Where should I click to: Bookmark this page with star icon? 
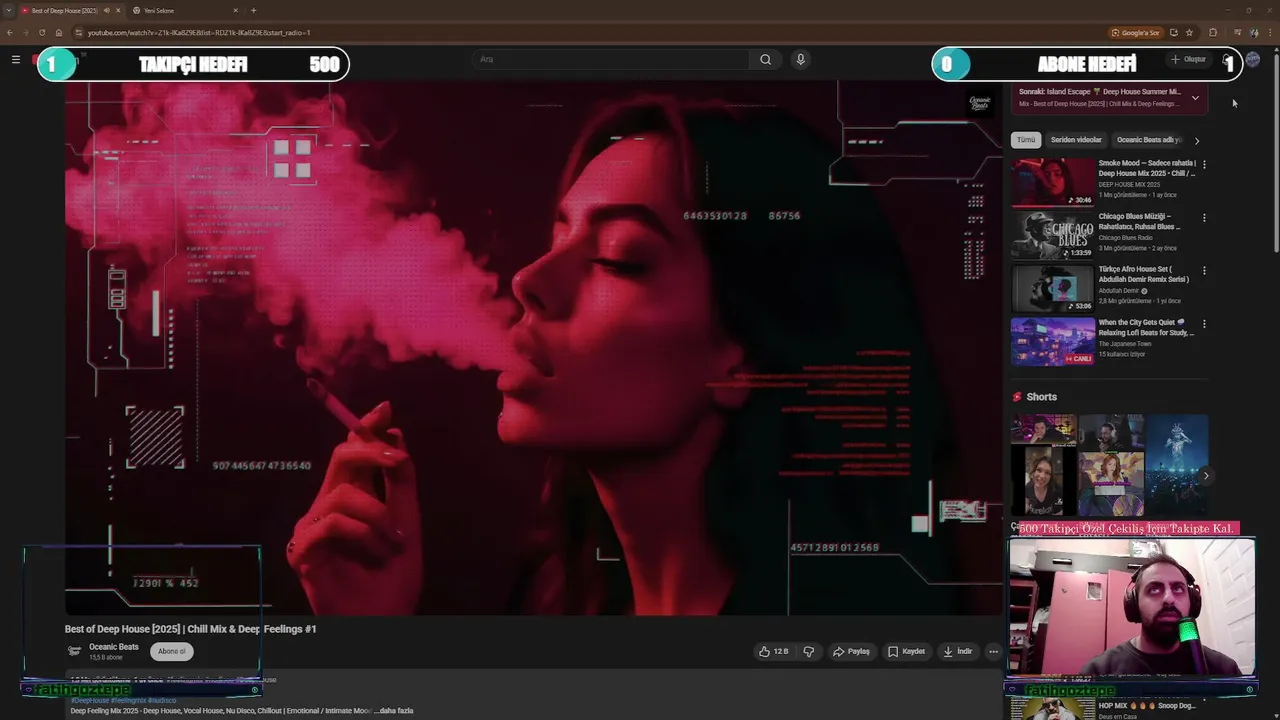click(x=1189, y=32)
